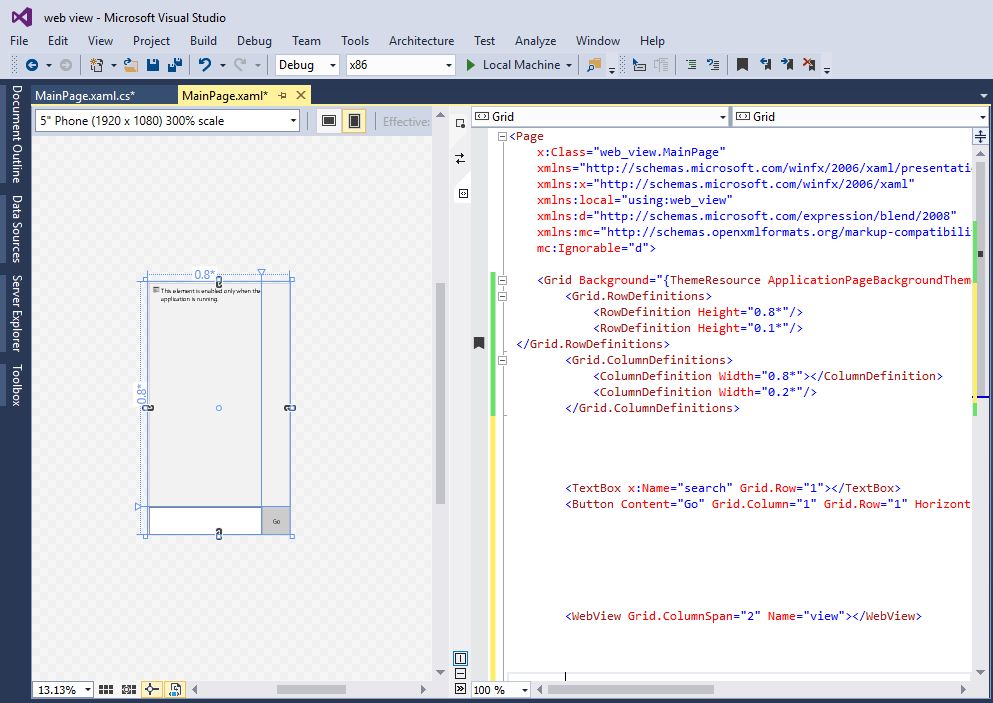Screen dimensions: 993x703
Task: Expand the phone device size dropdown
Action: [x=293, y=121]
